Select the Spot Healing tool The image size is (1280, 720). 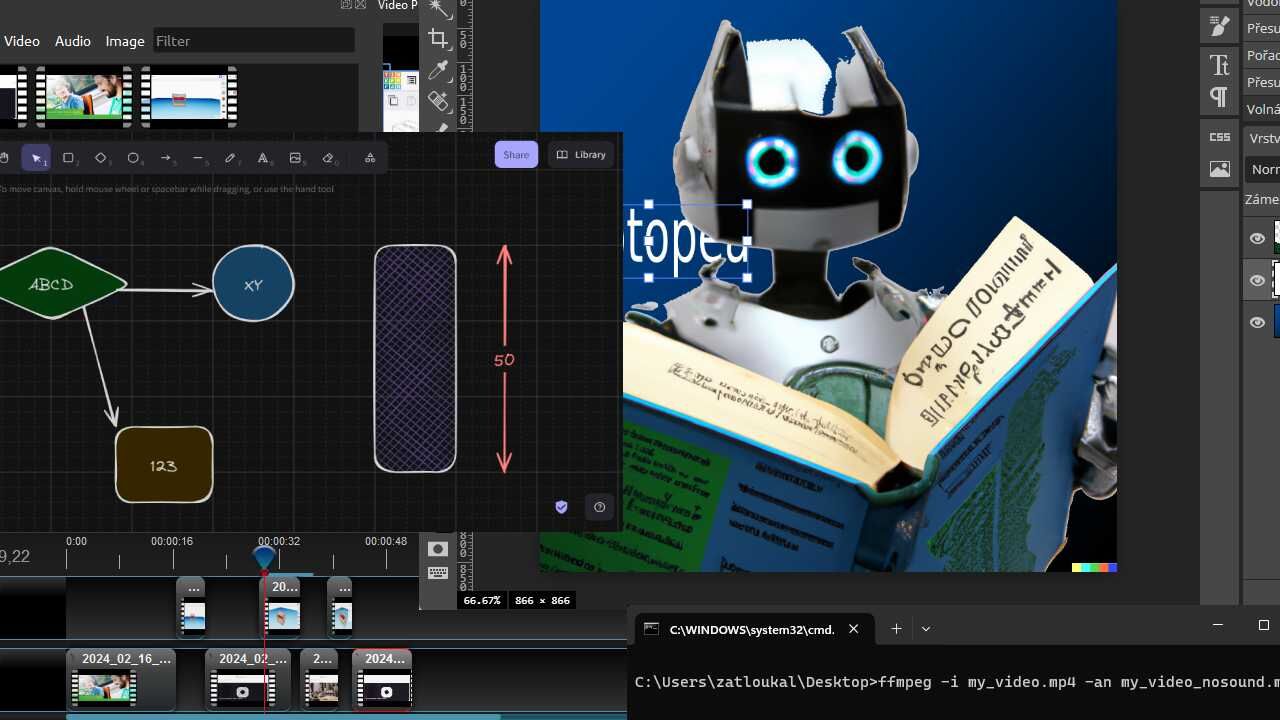coord(438,101)
